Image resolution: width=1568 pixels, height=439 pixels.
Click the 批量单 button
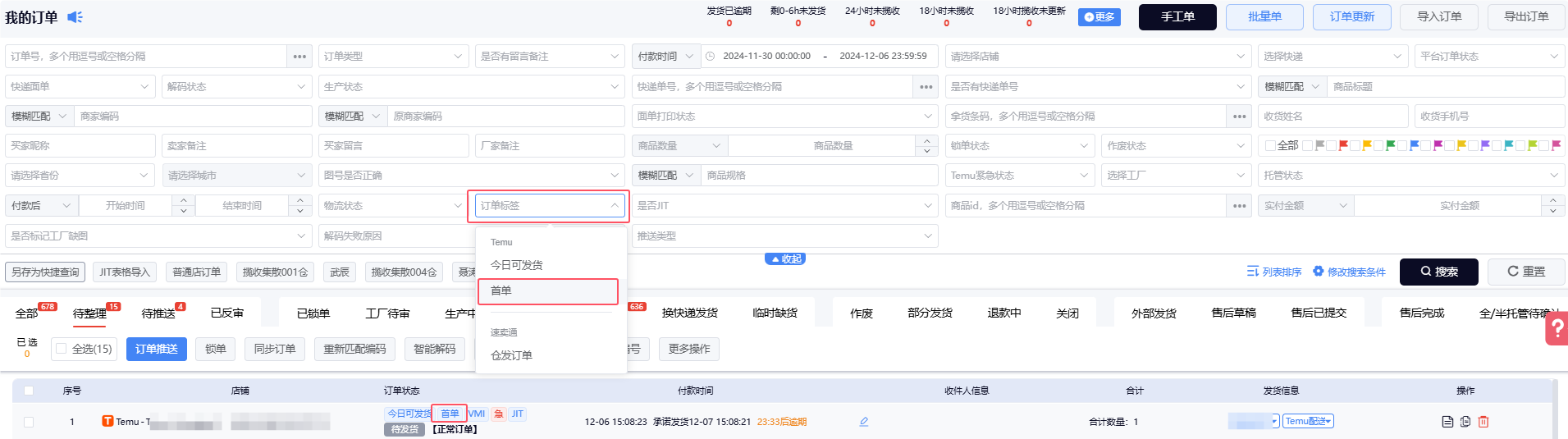pos(1264,16)
